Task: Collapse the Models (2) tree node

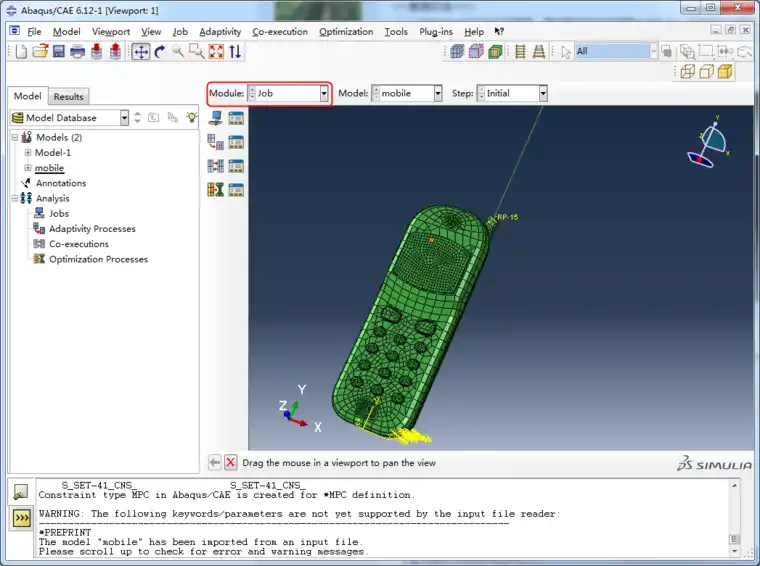Action: pyautogui.click(x=15, y=138)
